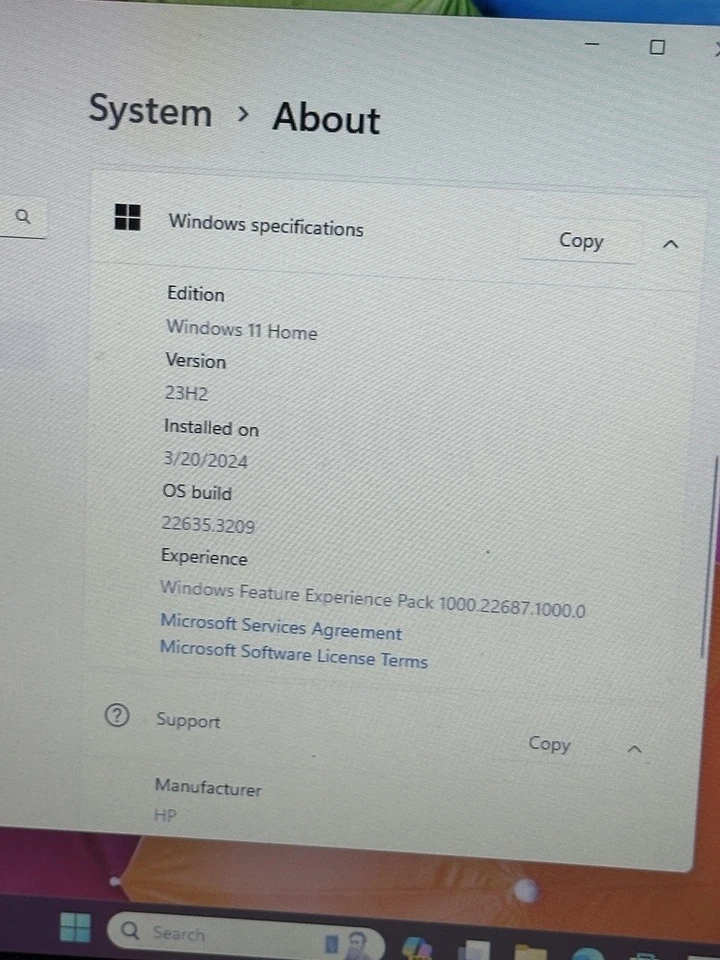Click the search highlight image in taskbar search
The height and width of the screenshot is (960, 720).
348,943
